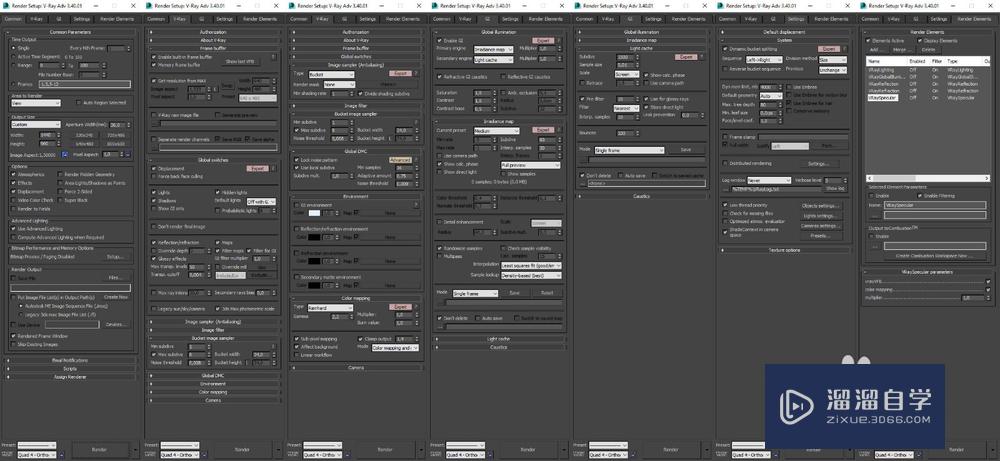Click help icon beside Current preset Expert button
Image resolution: width=1000 pixels, height=461 pixels.
[559, 130]
